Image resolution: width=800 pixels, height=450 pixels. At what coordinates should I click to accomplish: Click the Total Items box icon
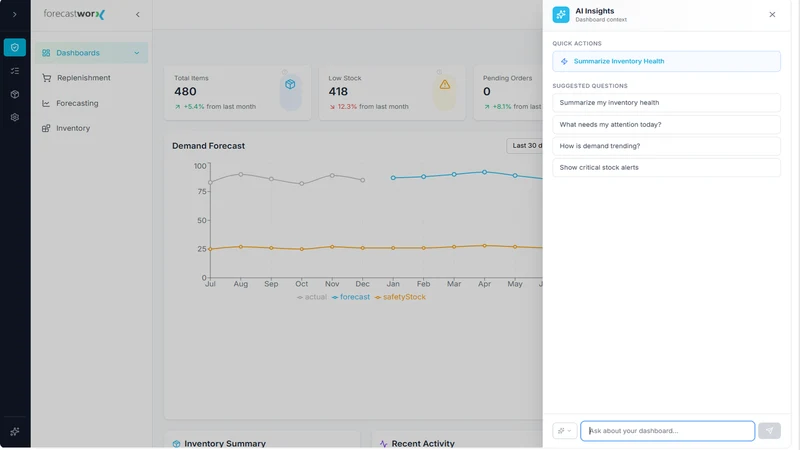(x=290, y=84)
